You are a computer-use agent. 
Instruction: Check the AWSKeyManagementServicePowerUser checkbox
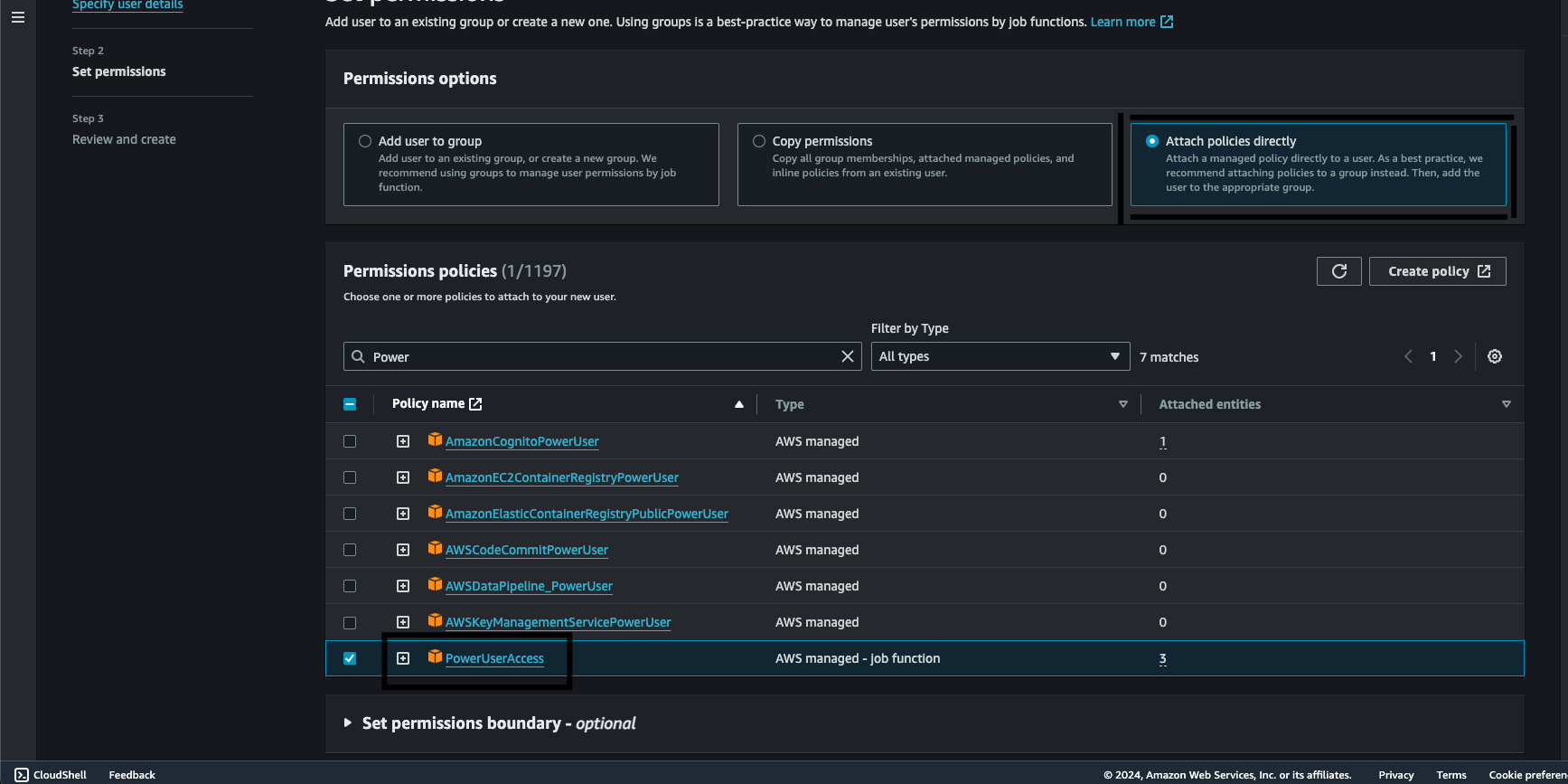350,623
